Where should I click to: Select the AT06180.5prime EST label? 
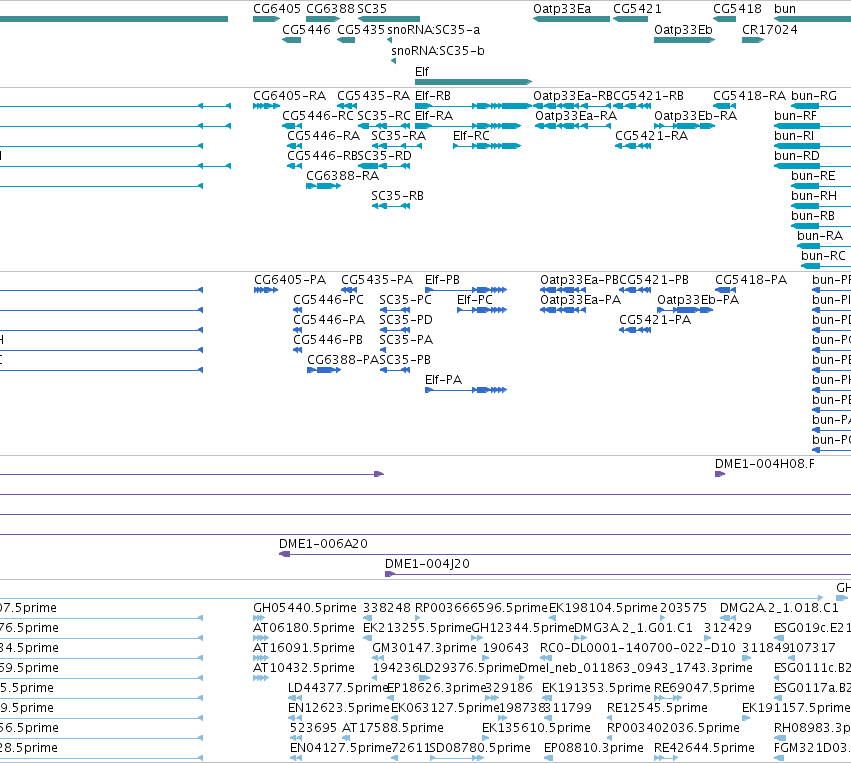point(303,628)
